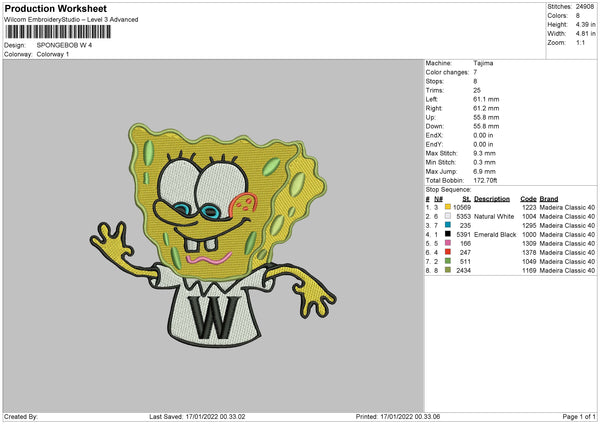The width and height of the screenshot is (600, 424).
Task: Choose the red swatch for code 1378
Action: click(448, 252)
